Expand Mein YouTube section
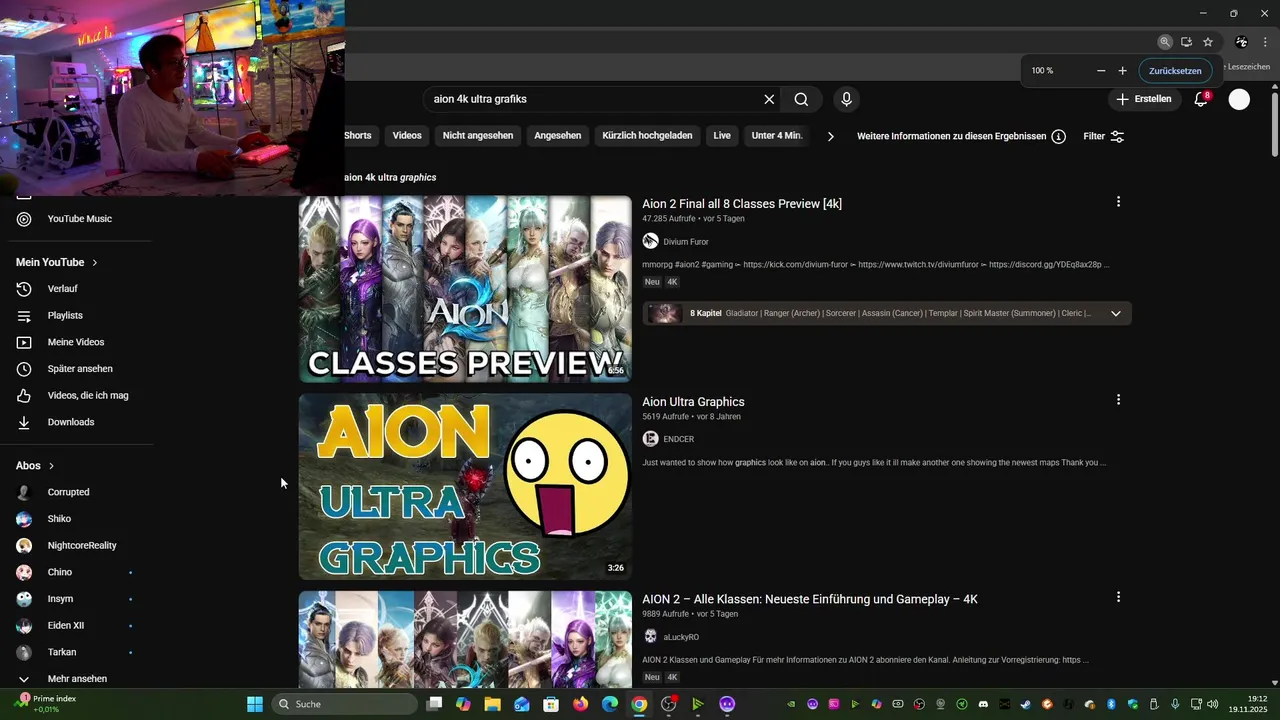Viewport: 1280px width, 720px height. click(57, 262)
